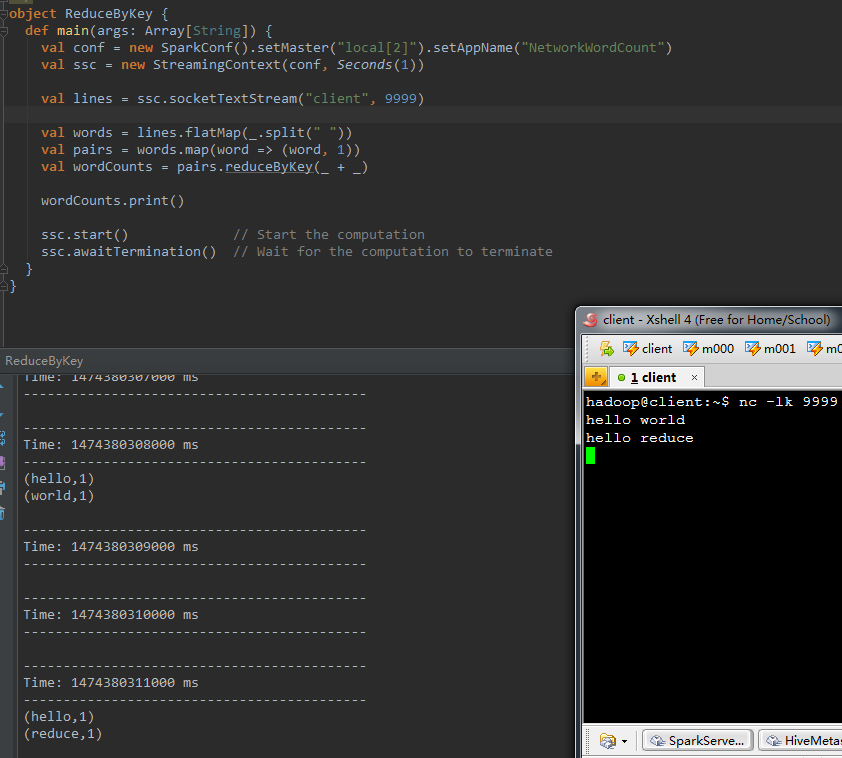The height and width of the screenshot is (758, 842).
Task: Add a new tab with the plus button
Action: (x=596, y=377)
